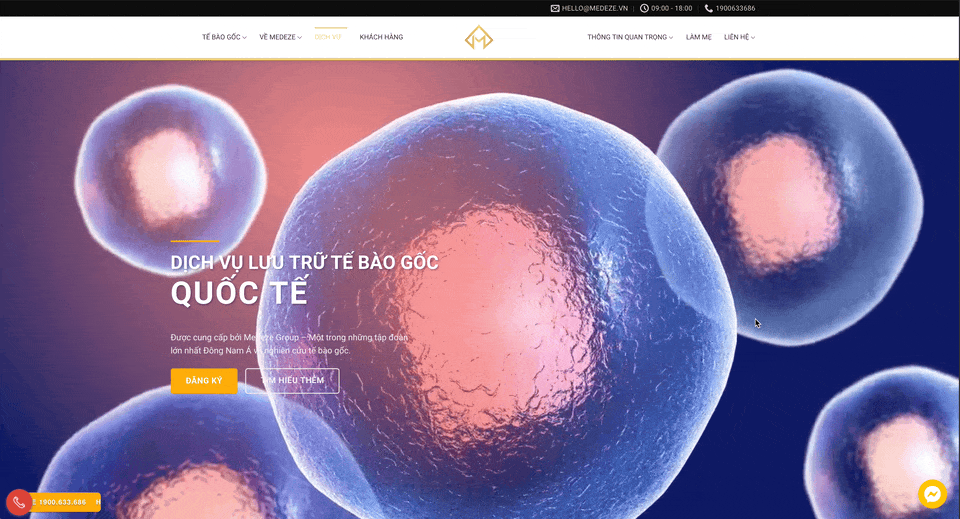
Task: Click the orange 1900.633.686 hotline badge
Action: tap(65, 502)
